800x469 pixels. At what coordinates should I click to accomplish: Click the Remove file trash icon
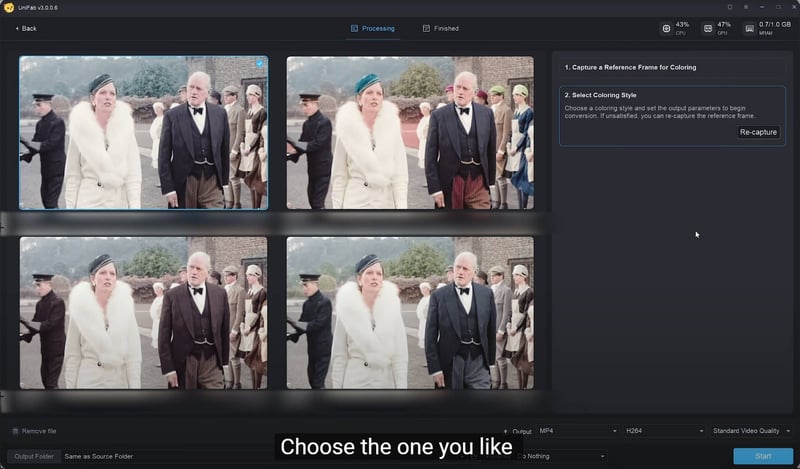coord(14,431)
